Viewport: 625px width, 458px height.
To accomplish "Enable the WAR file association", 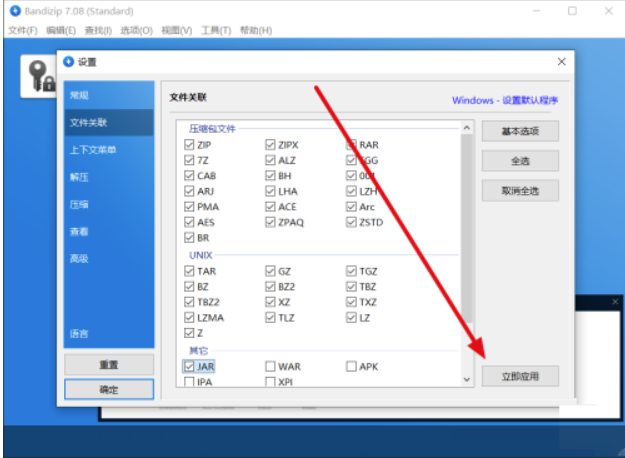I will [270, 366].
